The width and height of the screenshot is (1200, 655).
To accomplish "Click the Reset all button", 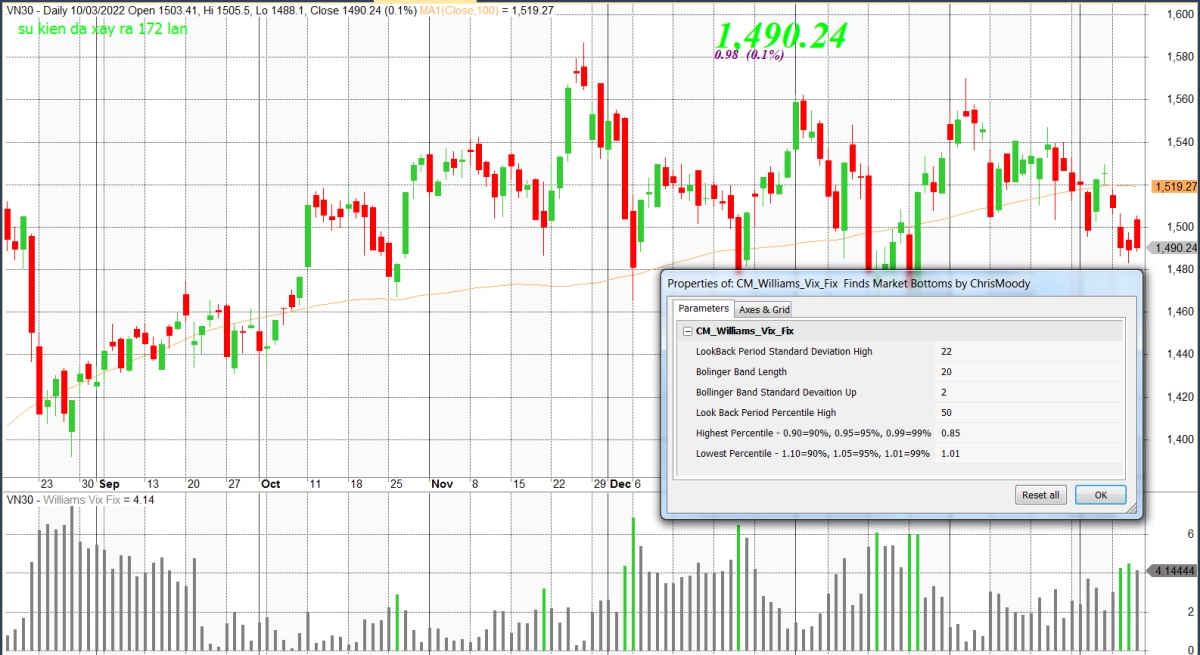I will click(1040, 495).
